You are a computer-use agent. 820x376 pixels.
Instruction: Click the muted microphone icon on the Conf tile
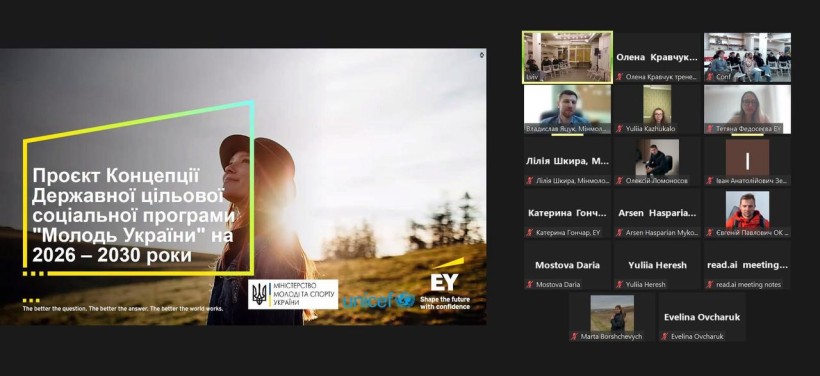click(710, 76)
